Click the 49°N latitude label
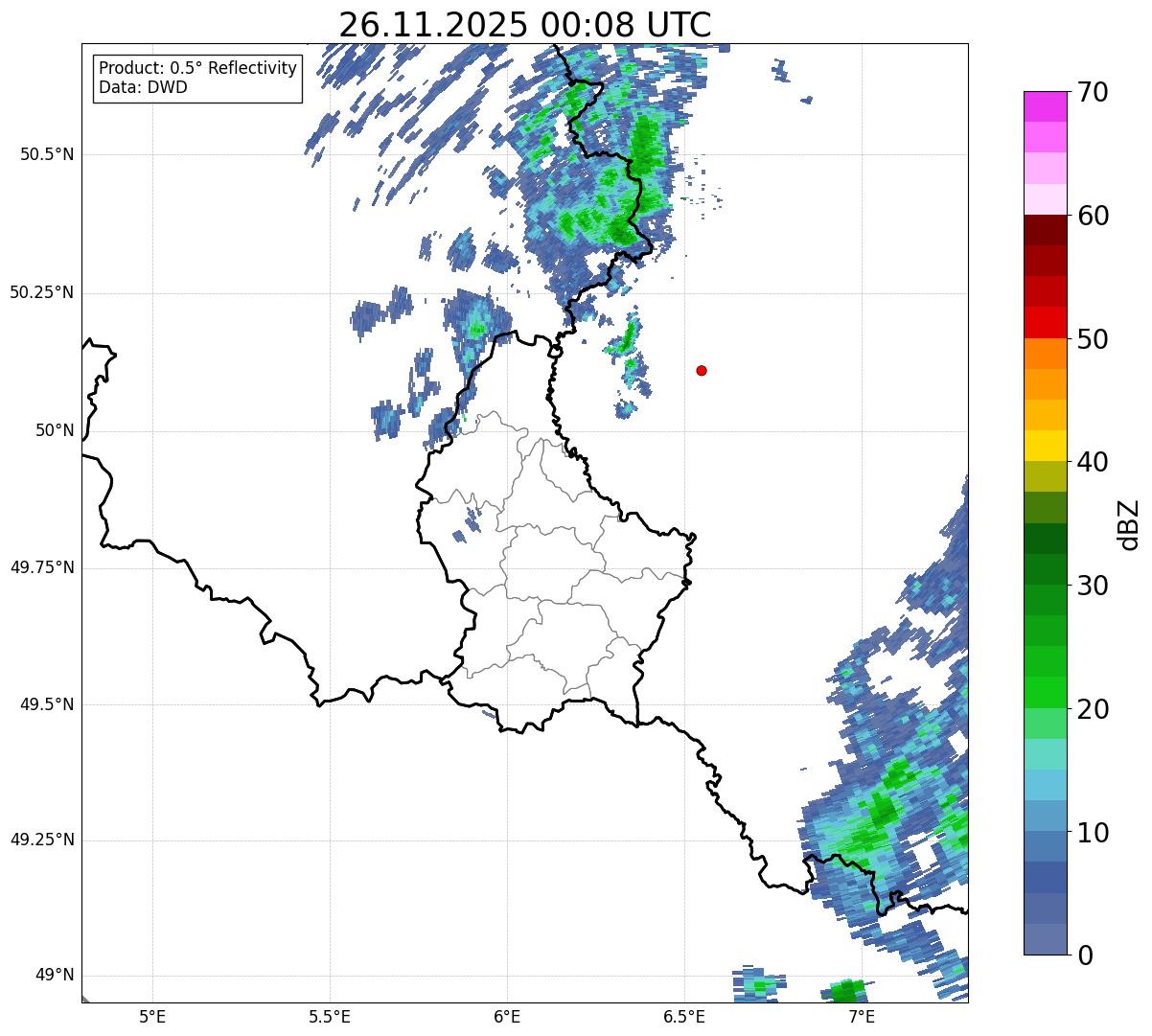The image size is (1152, 1036). pos(55,975)
